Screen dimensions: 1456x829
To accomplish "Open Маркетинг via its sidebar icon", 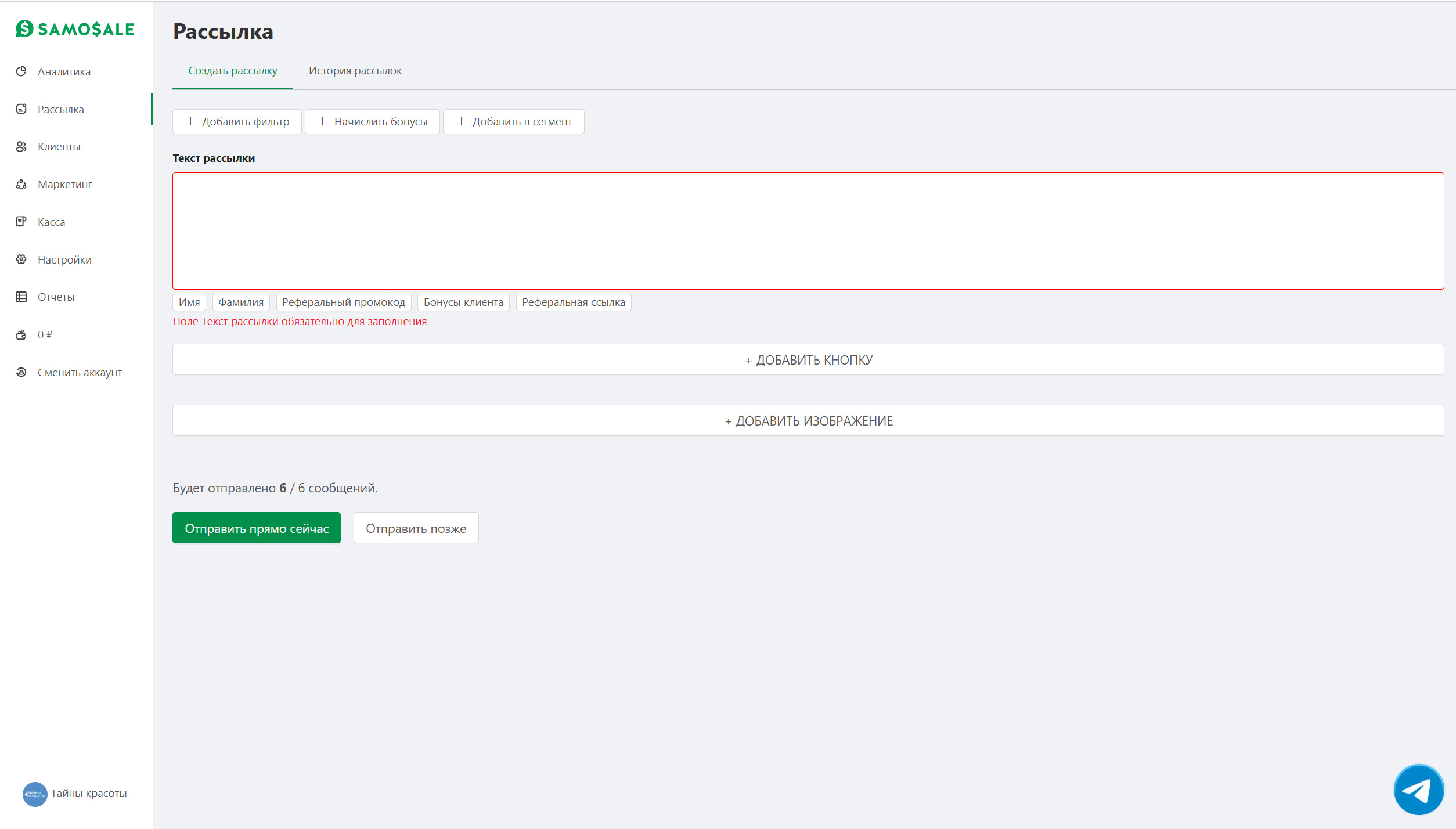I will click(x=21, y=184).
